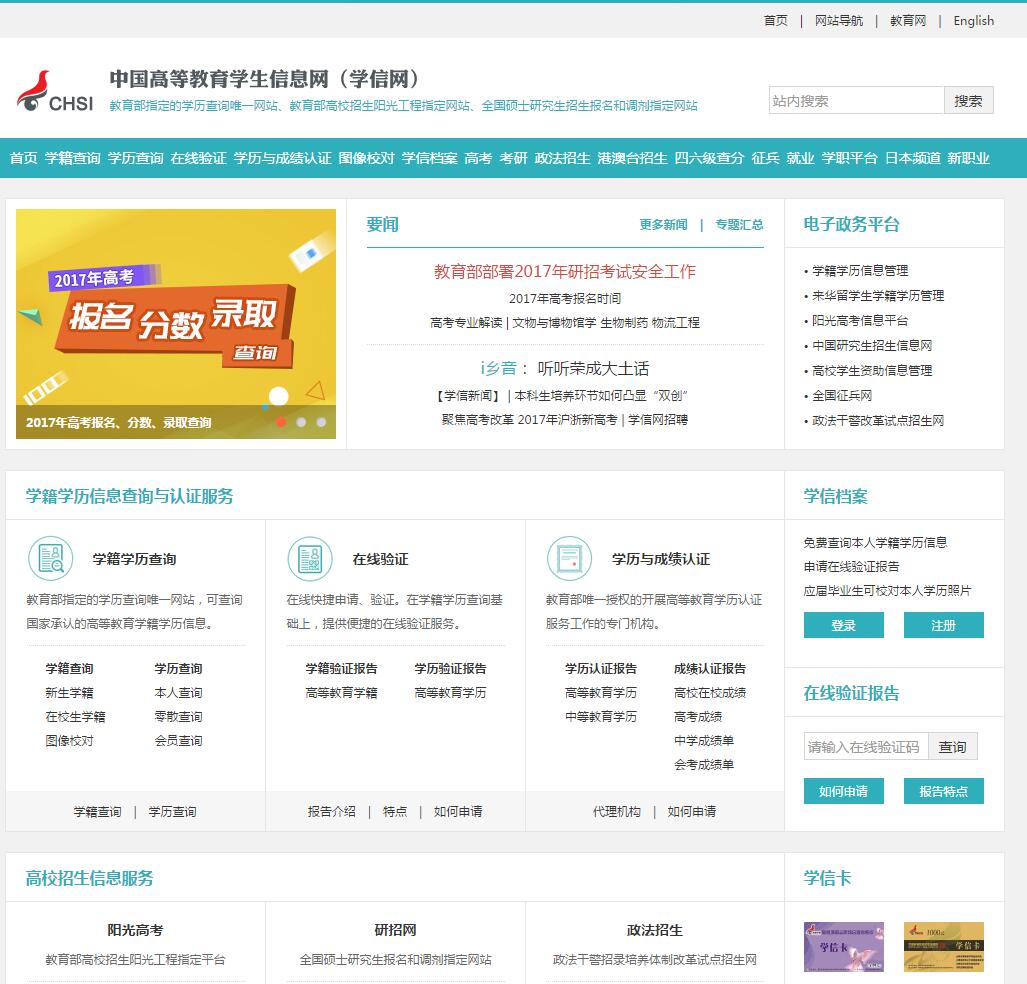Click the 注册 button
This screenshot has width=1027, height=984.
943,625
